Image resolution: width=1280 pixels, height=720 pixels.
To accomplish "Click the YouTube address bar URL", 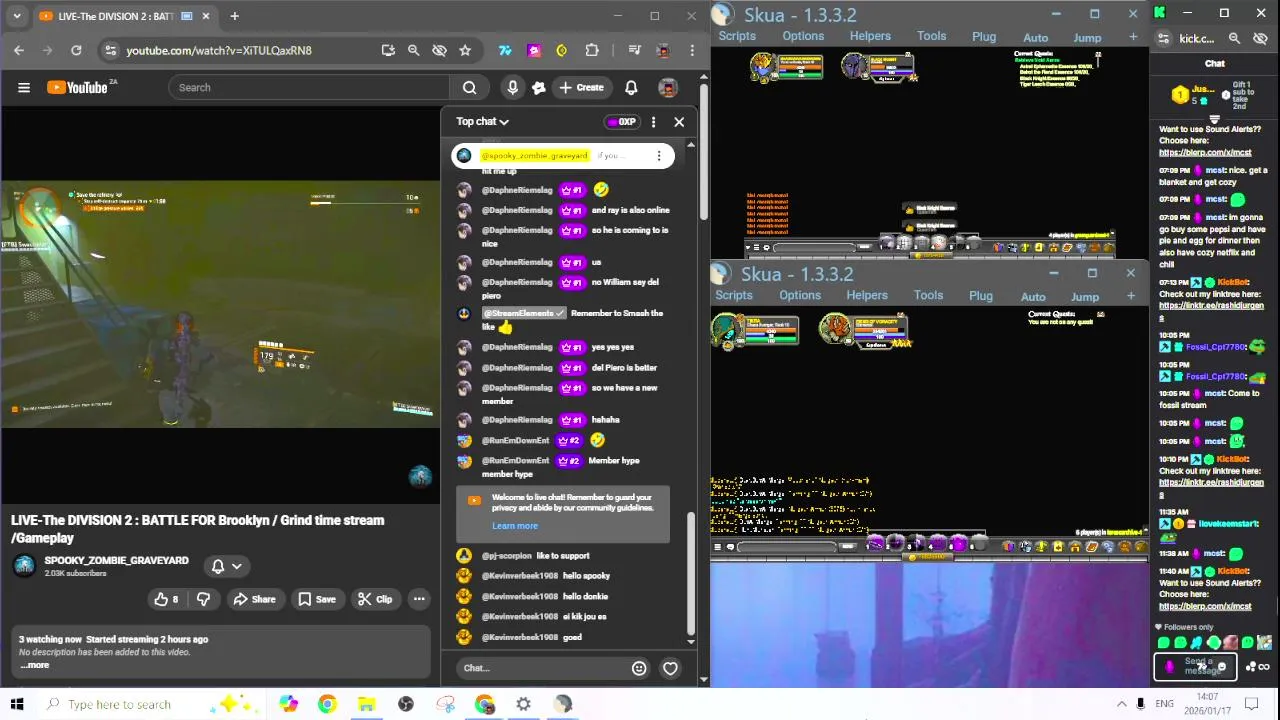I will pos(219,50).
